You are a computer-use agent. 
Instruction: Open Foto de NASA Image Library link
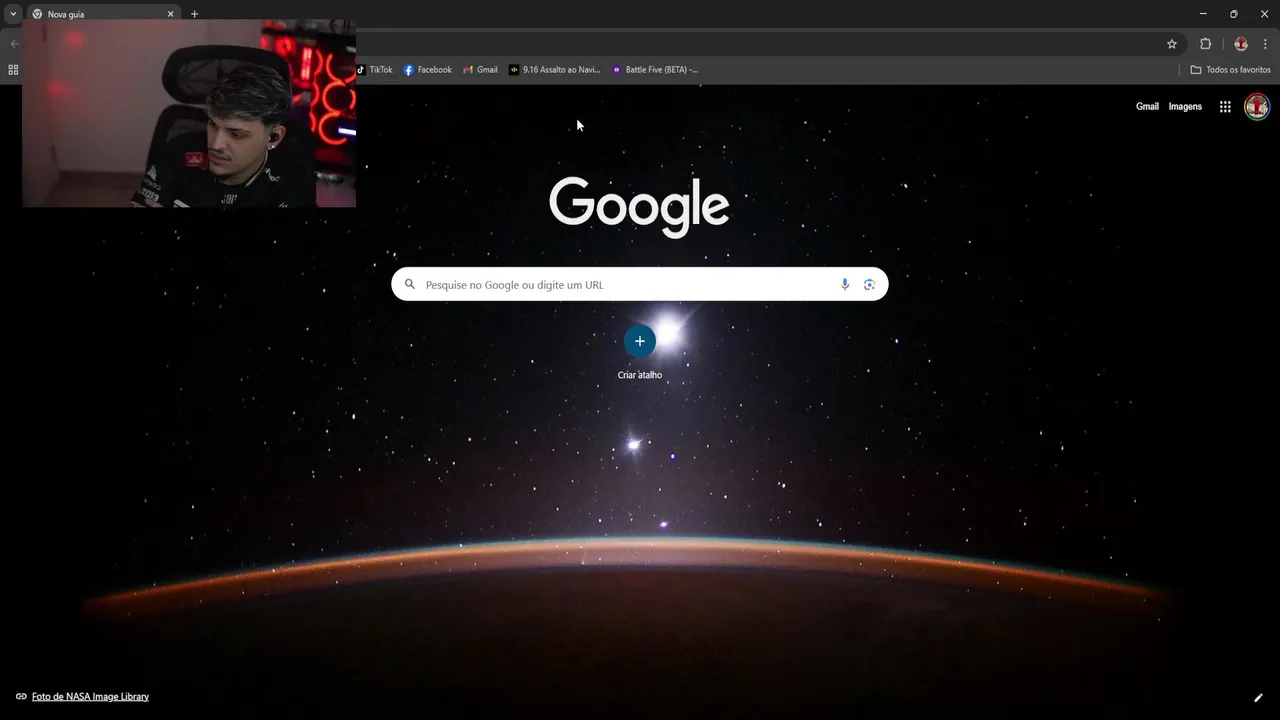(90, 697)
